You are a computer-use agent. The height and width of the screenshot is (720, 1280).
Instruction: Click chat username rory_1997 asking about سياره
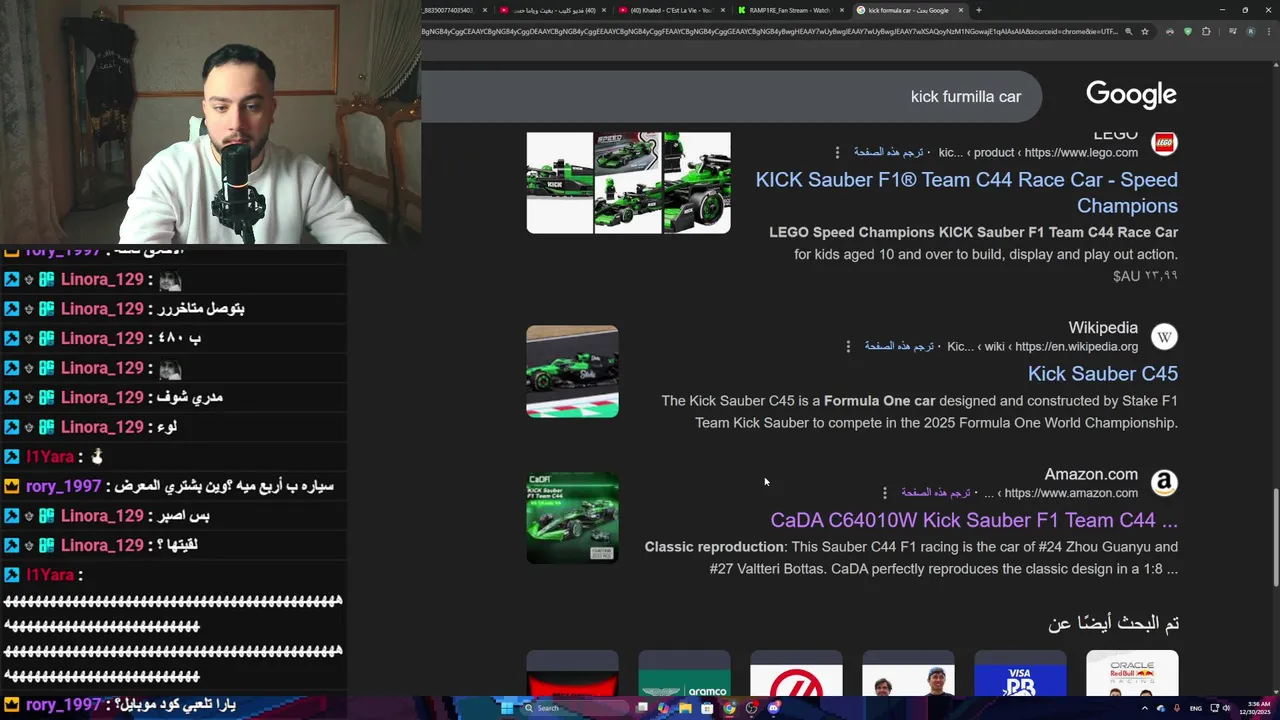[63, 486]
